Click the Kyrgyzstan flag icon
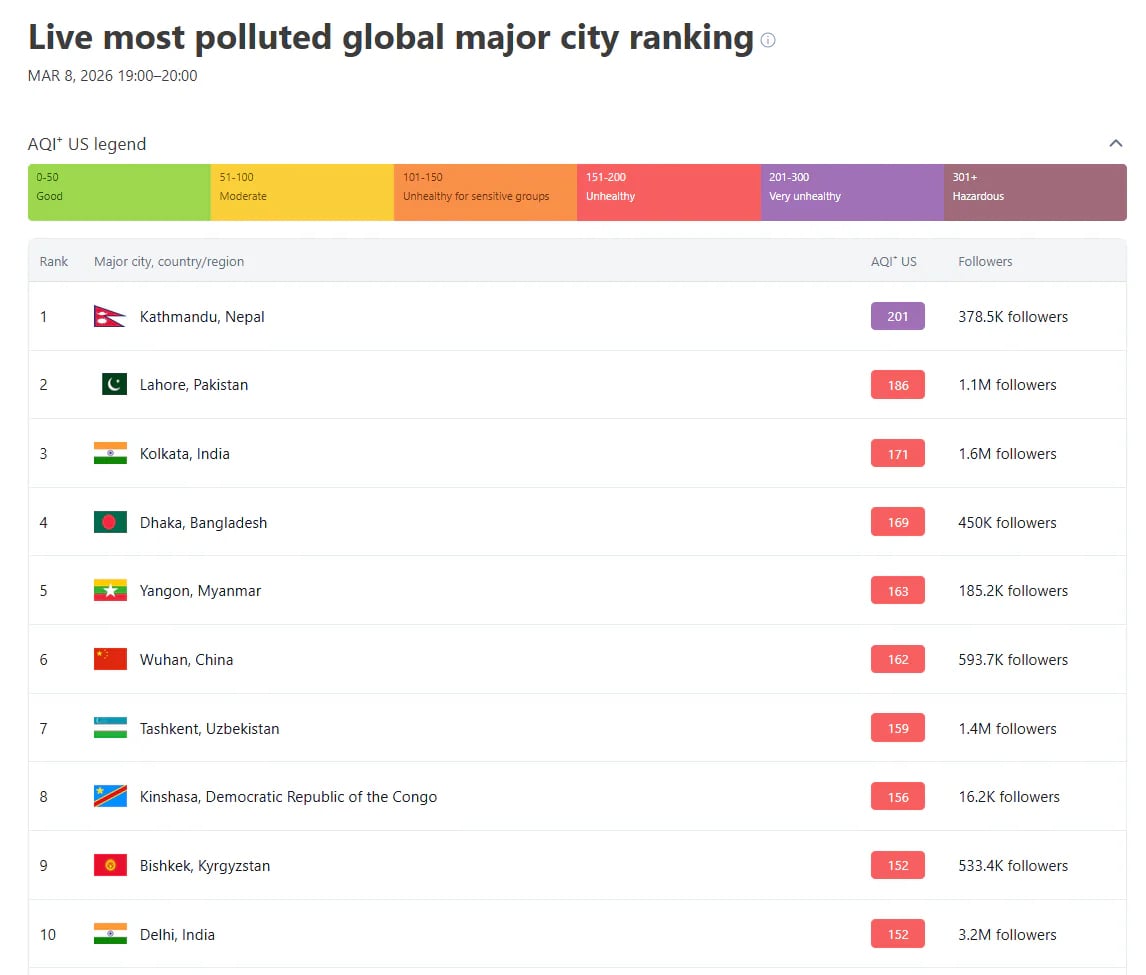Screen dimensions: 1146x975 [x=110, y=866]
